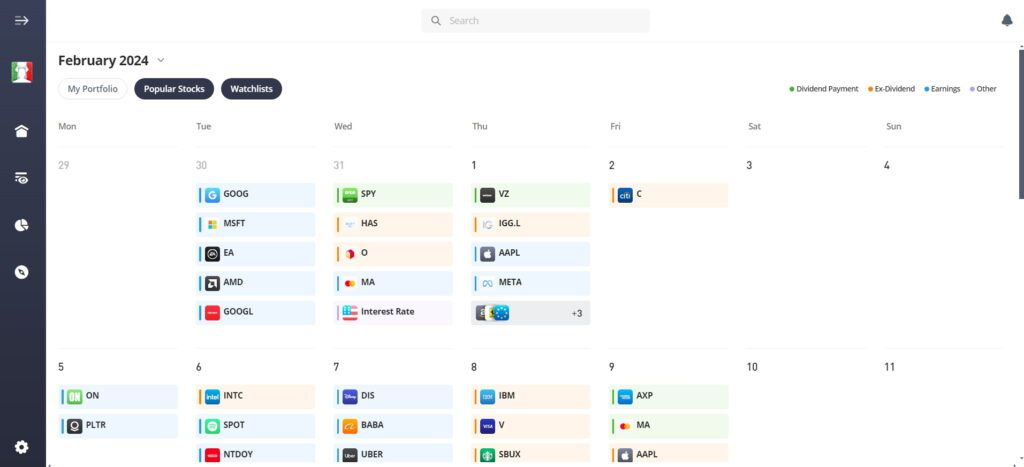Click the MSFT logo icon

(212, 225)
